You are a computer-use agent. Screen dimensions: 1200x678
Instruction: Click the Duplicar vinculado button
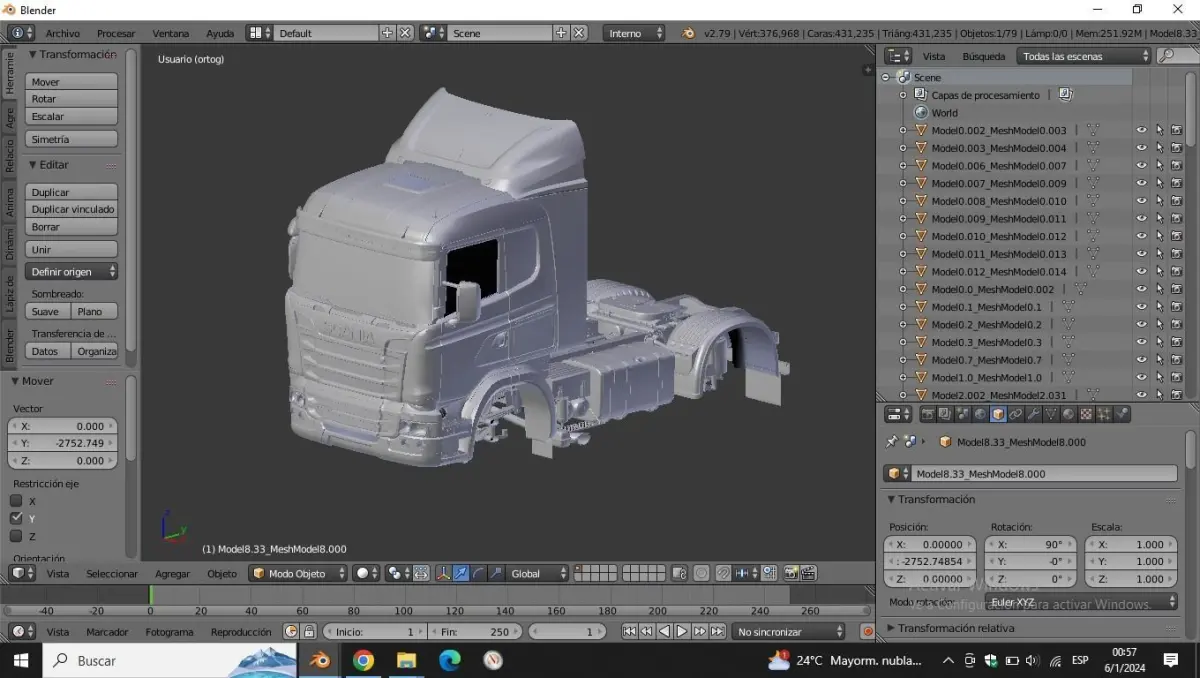point(72,209)
